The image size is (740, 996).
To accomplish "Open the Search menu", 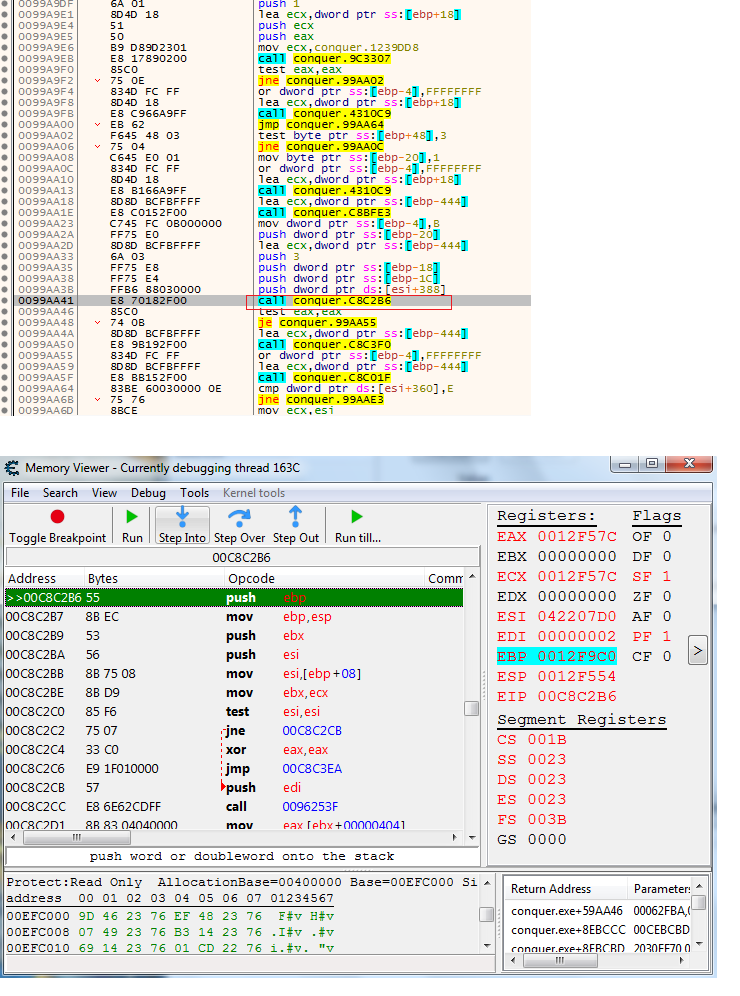I will point(60,493).
